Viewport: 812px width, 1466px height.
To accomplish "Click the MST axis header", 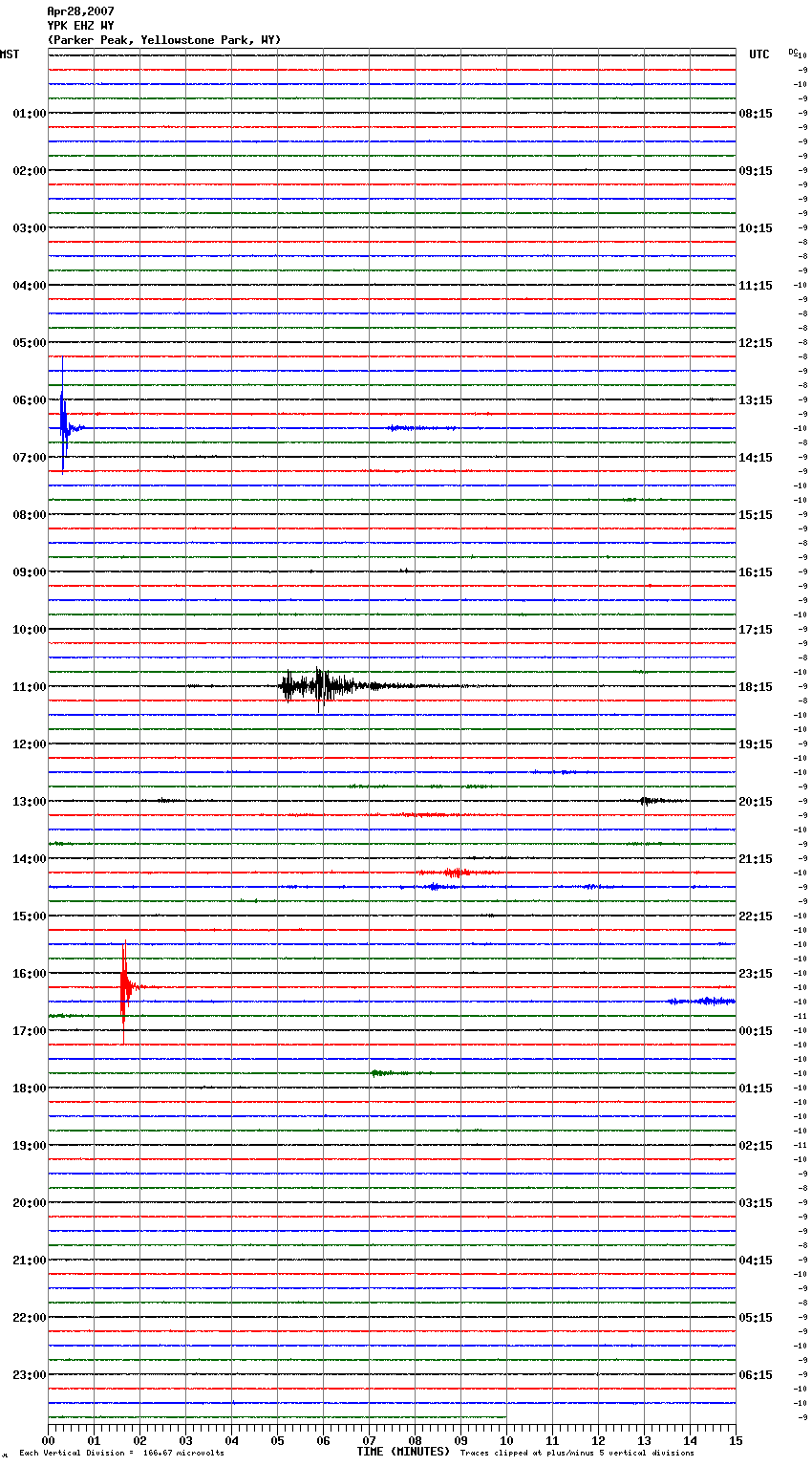I will point(10,54).
